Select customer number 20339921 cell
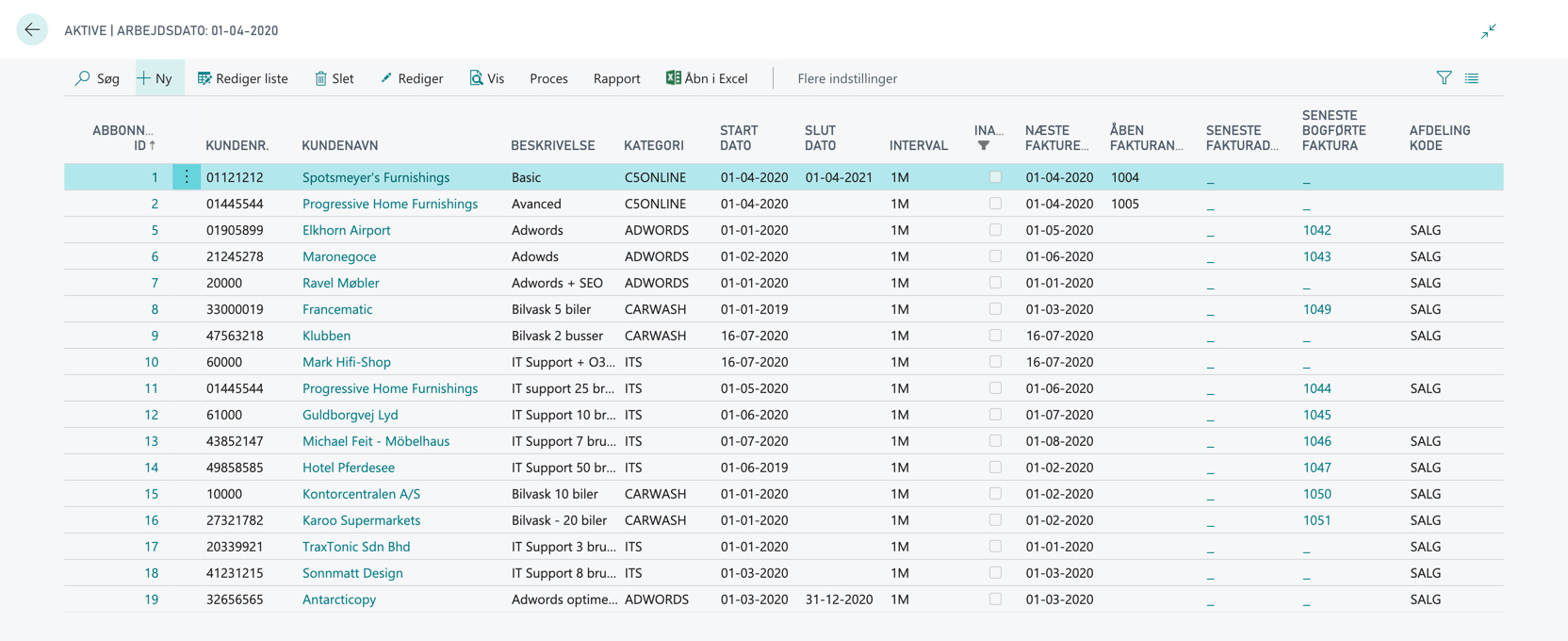 (235, 547)
